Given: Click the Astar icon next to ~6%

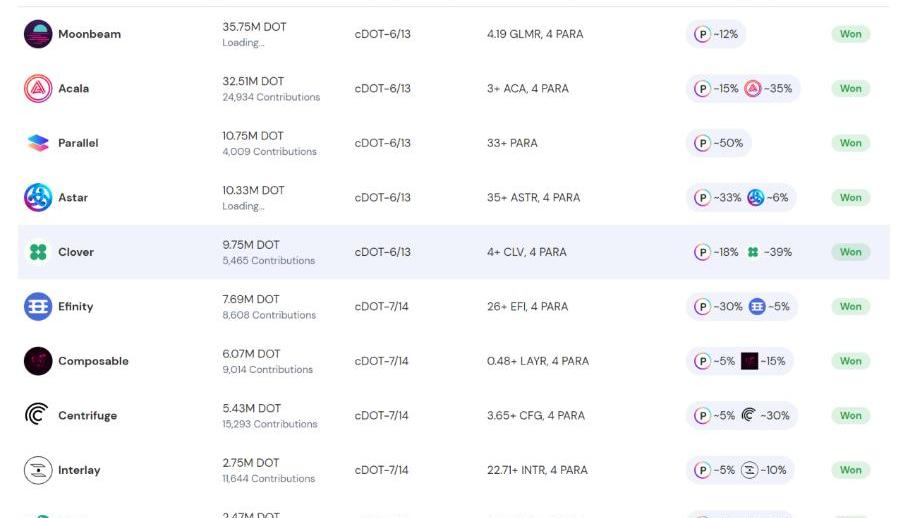Looking at the screenshot, I should 756,198.
